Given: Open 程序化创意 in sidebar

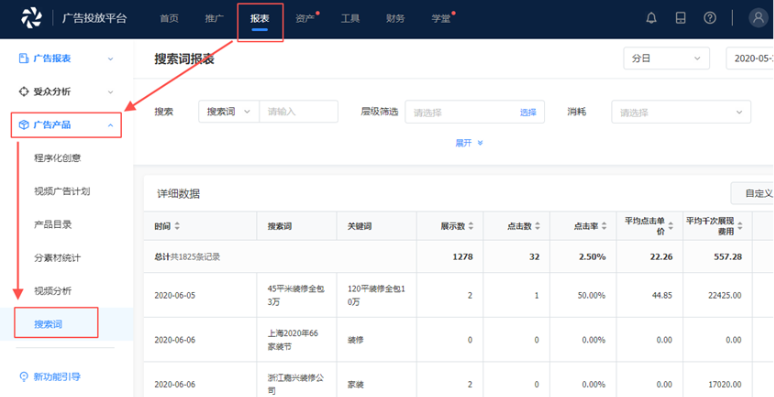Looking at the screenshot, I should pyautogui.click(x=57, y=158).
